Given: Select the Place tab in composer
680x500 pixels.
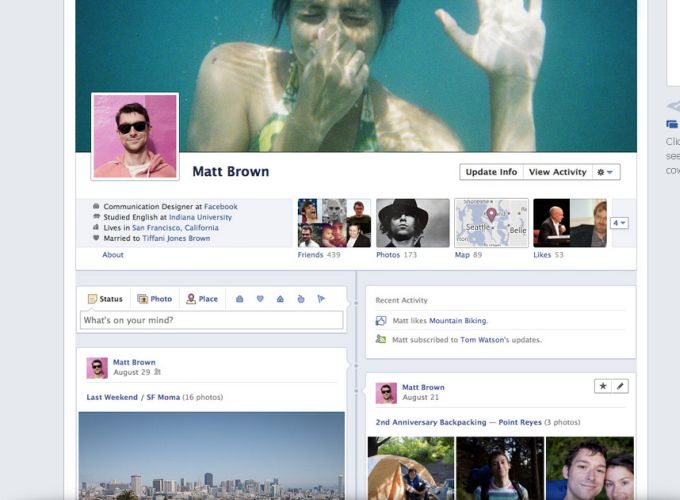Looking at the screenshot, I should tap(202, 299).
